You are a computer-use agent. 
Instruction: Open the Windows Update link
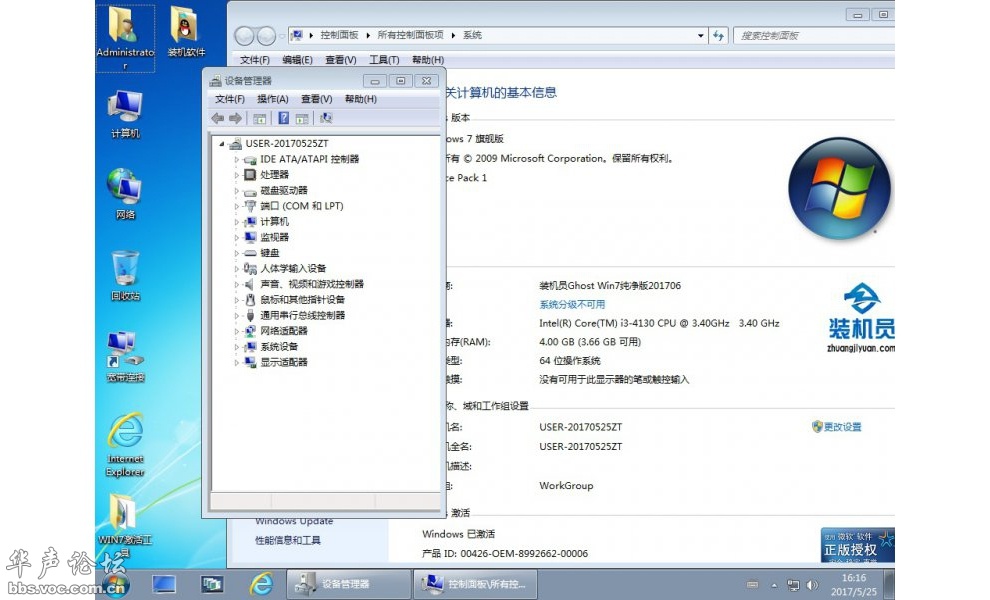pyautogui.click(x=294, y=522)
